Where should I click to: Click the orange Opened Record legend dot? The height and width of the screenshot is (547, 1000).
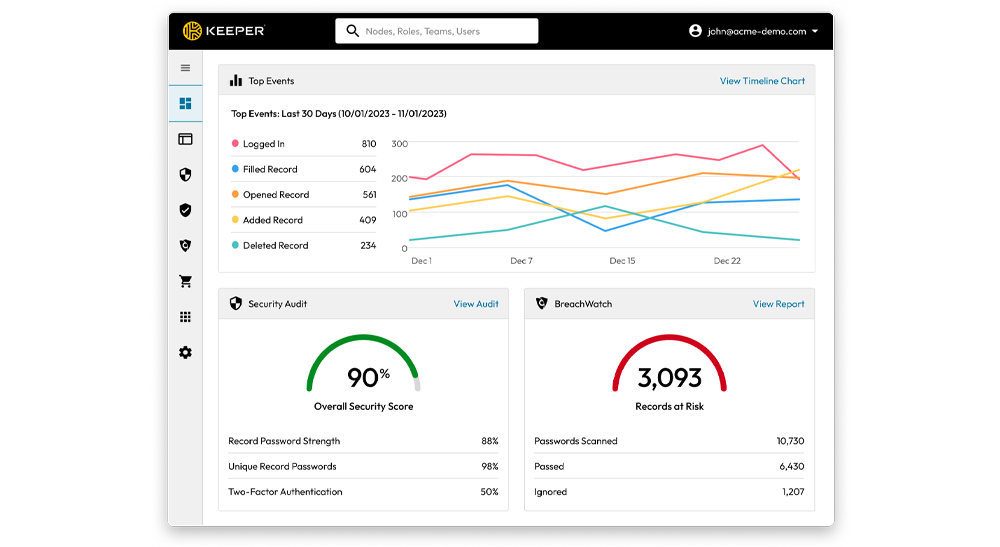point(235,194)
